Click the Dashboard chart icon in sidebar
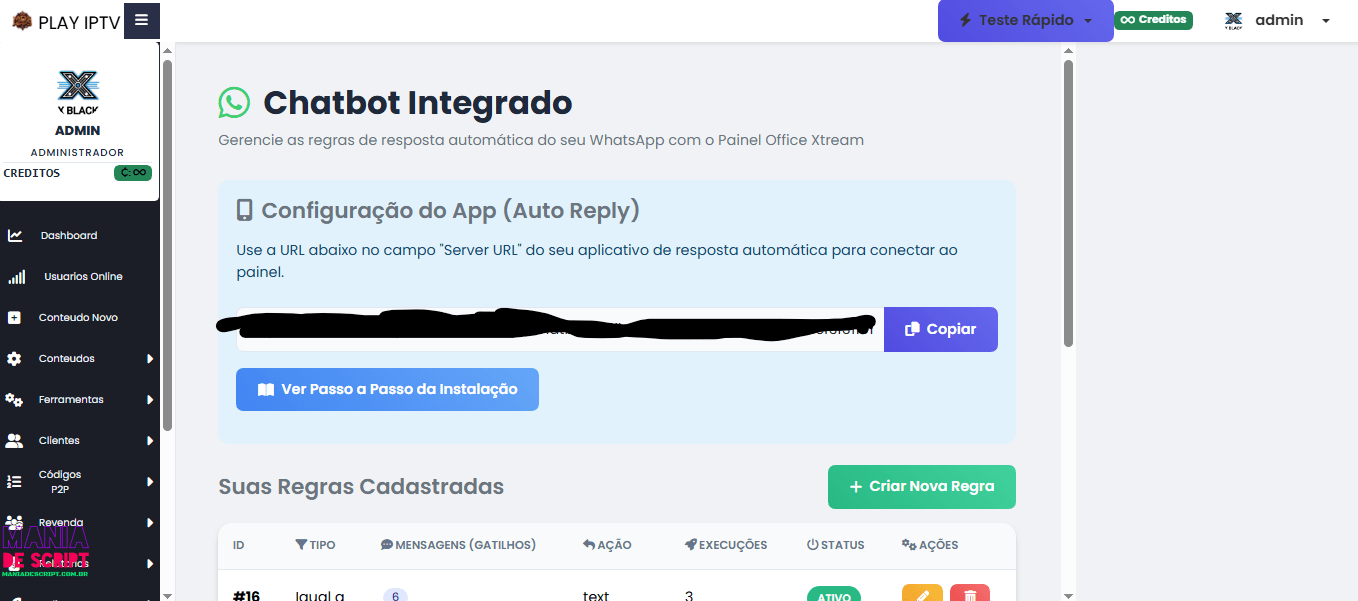This screenshot has width=1358, height=601. coord(15,236)
